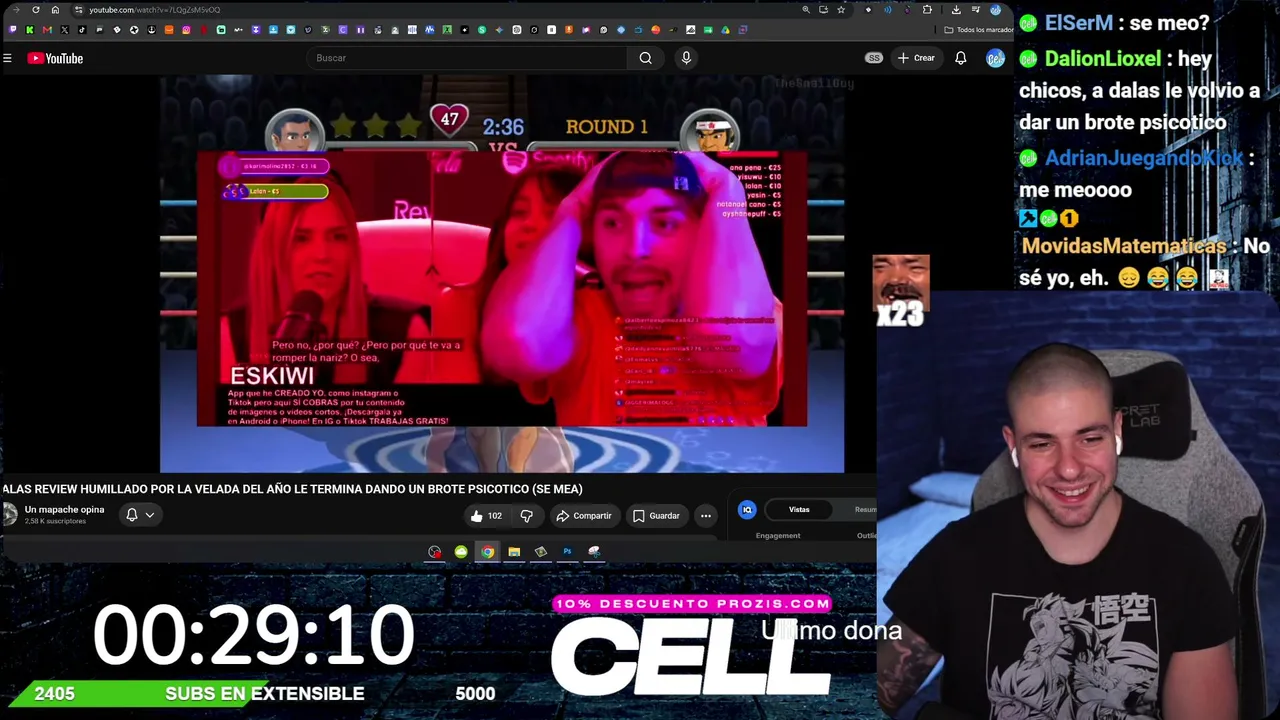This screenshot has width=1280, height=720.
Task: Click chat username ElSerM
Action: click(x=1079, y=23)
